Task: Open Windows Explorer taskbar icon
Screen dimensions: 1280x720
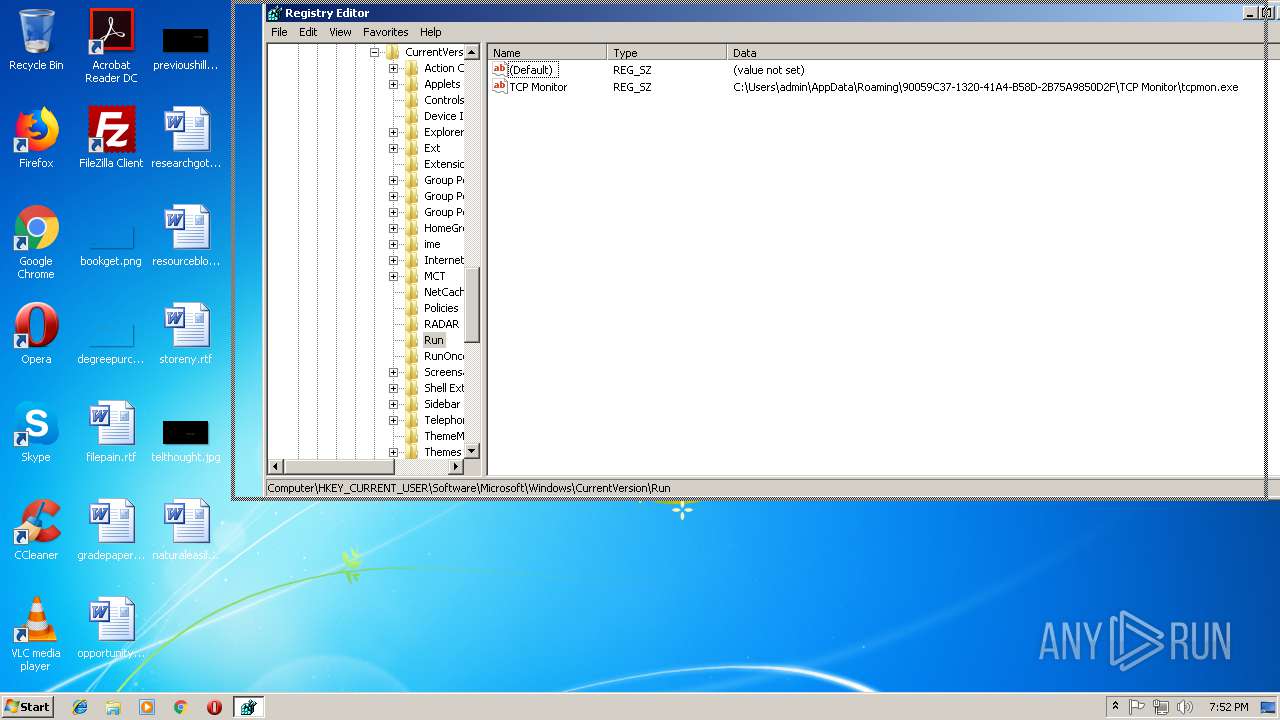Action: pyautogui.click(x=113, y=707)
